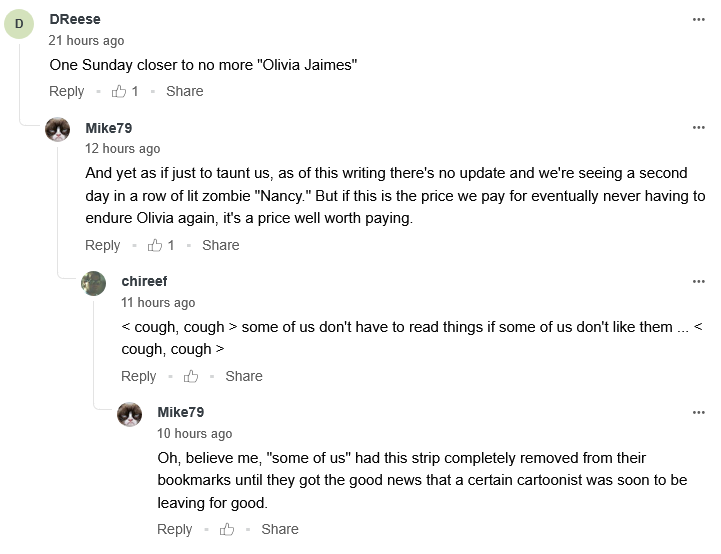Click DReese's letter D avatar
Viewport: 721px width, 554px height.
point(19,23)
